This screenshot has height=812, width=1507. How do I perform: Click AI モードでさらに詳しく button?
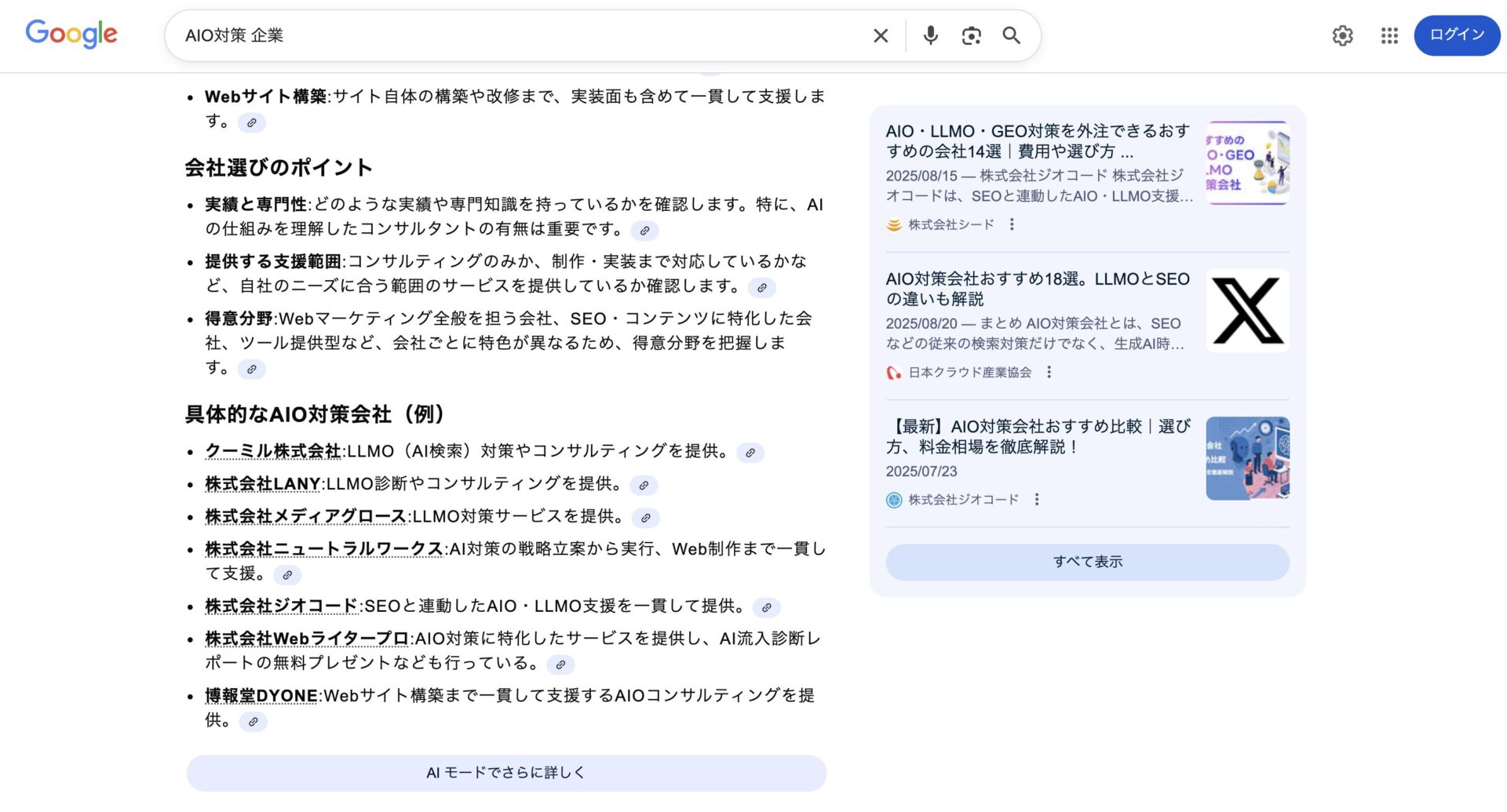506,773
